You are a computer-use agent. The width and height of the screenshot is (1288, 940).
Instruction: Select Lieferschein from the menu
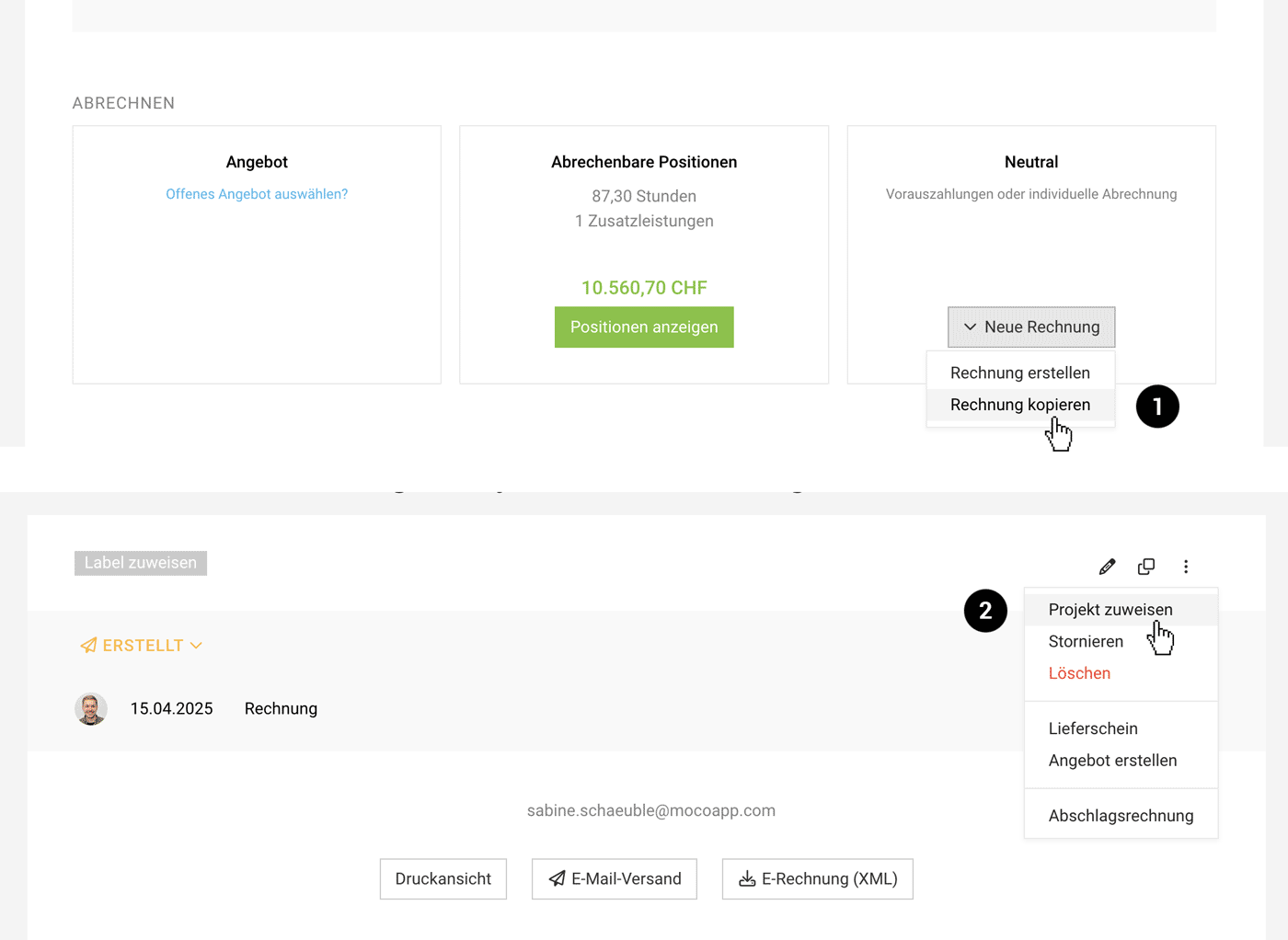[1093, 728]
